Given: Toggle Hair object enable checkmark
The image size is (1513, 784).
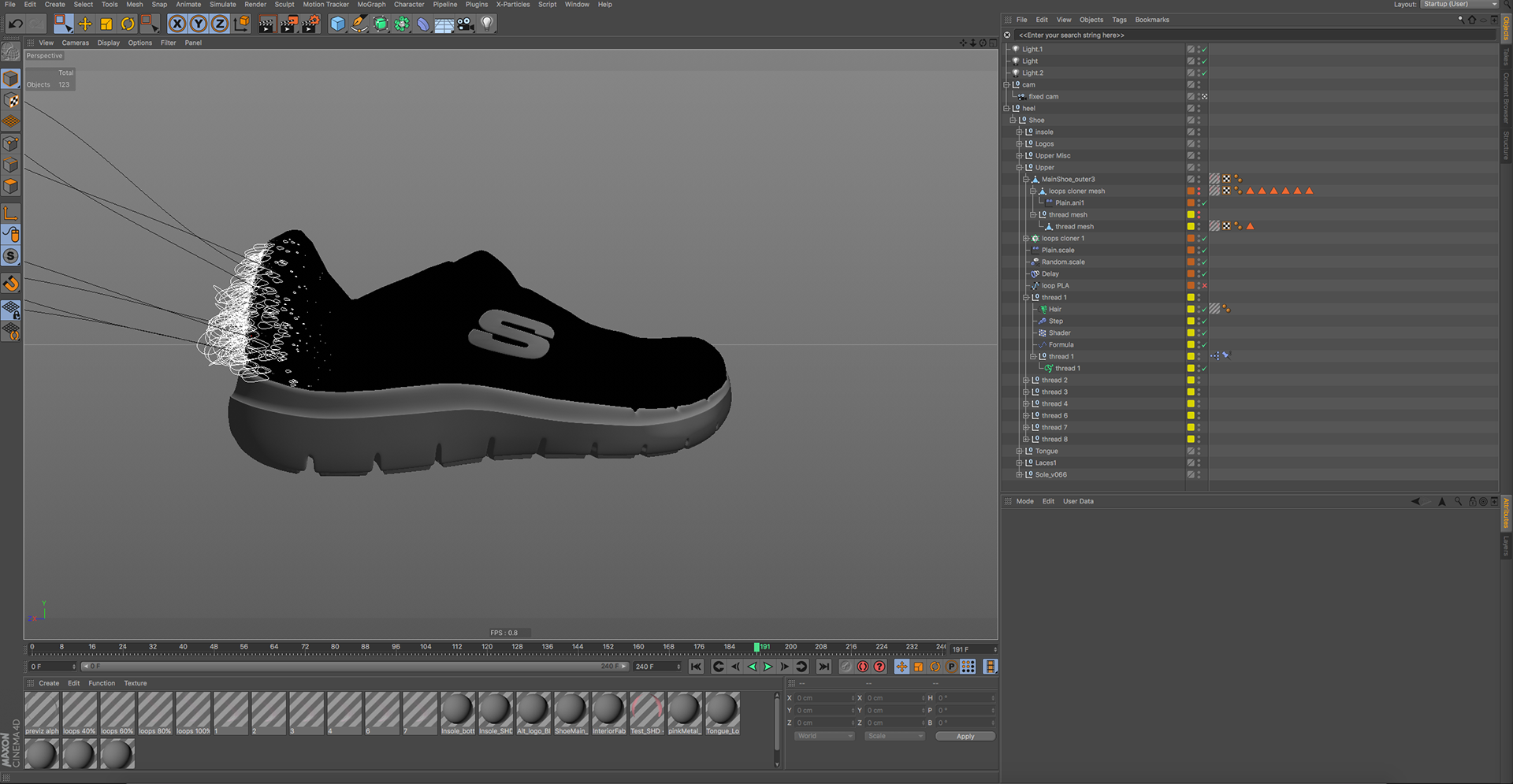Looking at the screenshot, I should point(1204,310).
